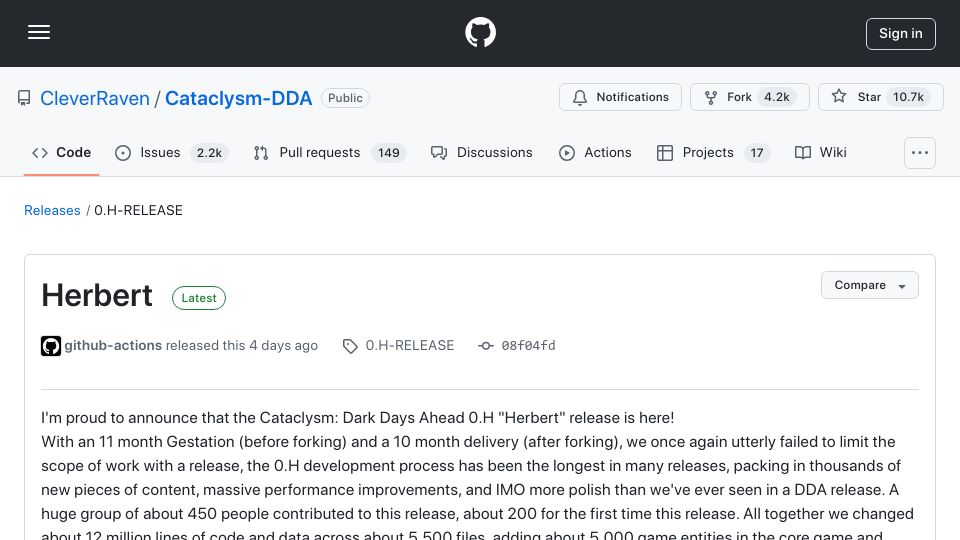Click the Actions play icon
The height and width of the screenshot is (540, 960).
567,153
